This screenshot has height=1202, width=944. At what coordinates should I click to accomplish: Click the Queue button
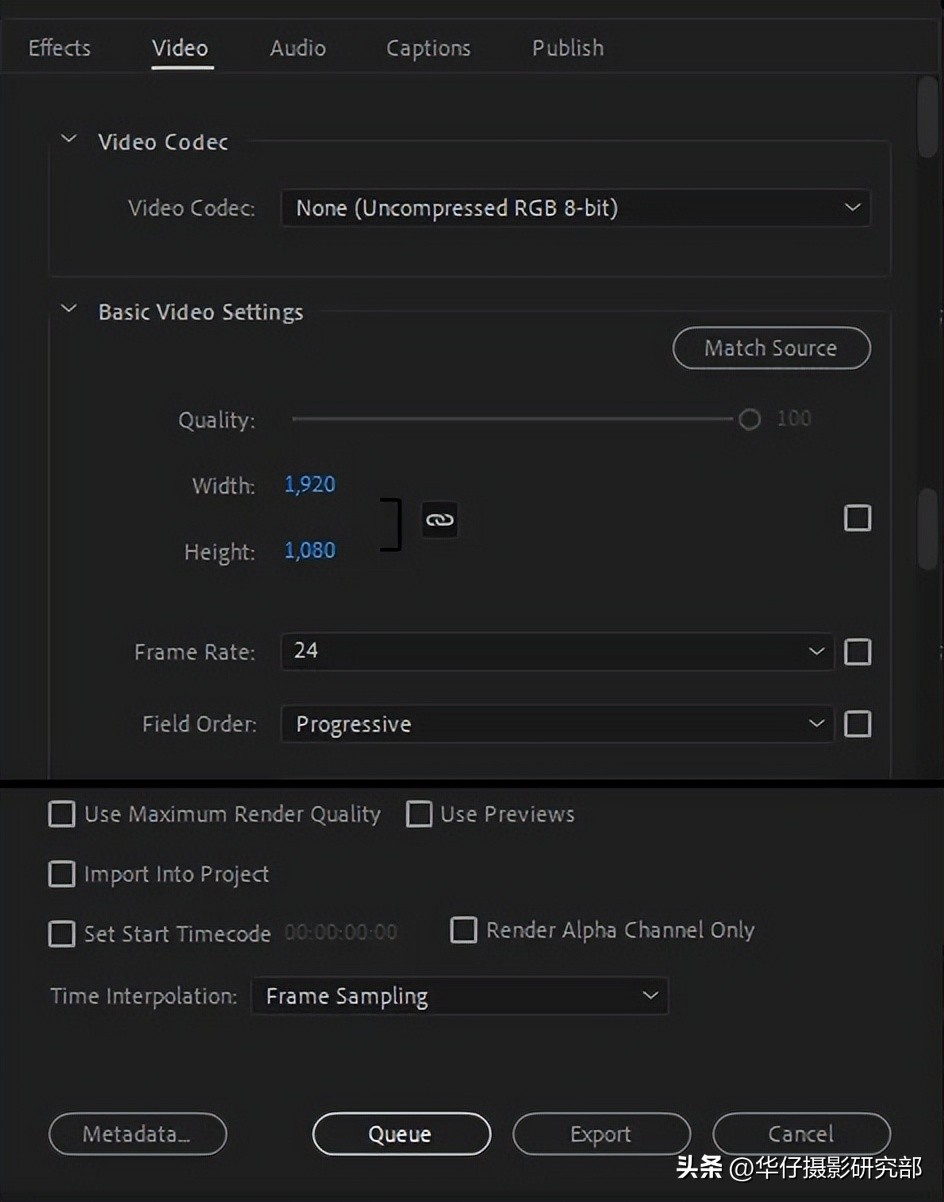pos(401,1134)
